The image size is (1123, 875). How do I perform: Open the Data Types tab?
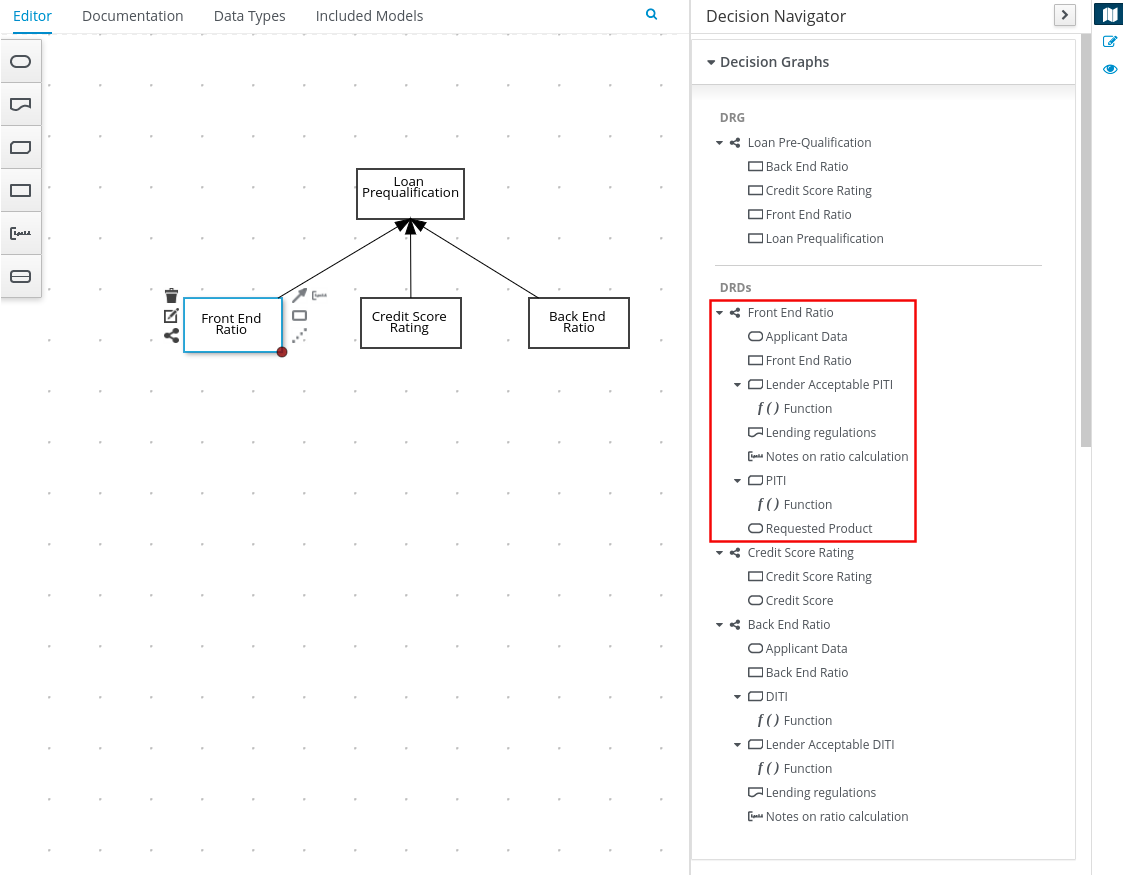(x=249, y=16)
